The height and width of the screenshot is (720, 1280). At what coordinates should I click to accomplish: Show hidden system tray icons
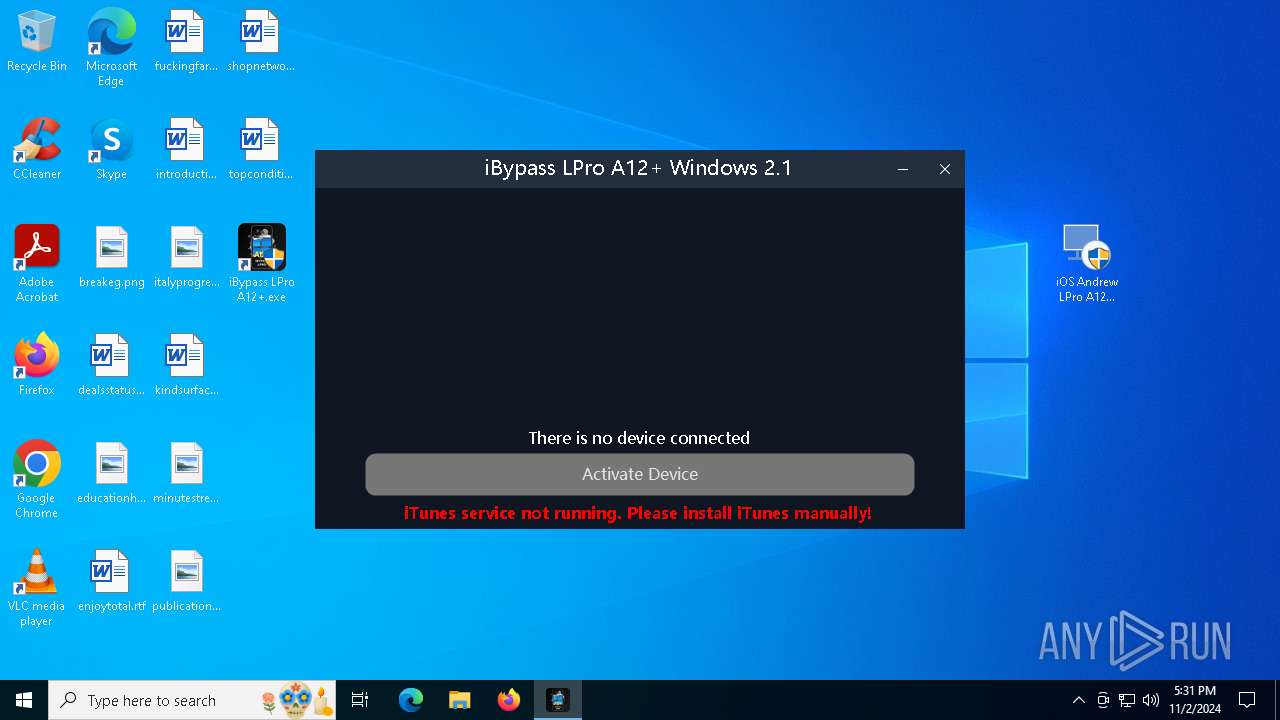pyautogui.click(x=1078, y=700)
